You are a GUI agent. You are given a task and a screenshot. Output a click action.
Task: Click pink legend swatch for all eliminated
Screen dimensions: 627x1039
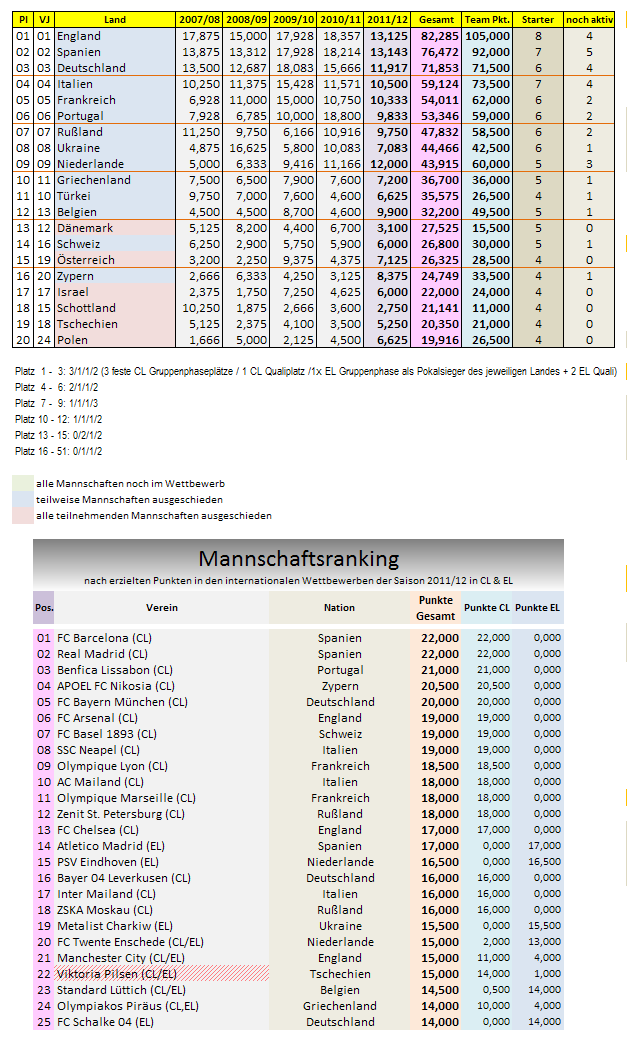point(23,516)
